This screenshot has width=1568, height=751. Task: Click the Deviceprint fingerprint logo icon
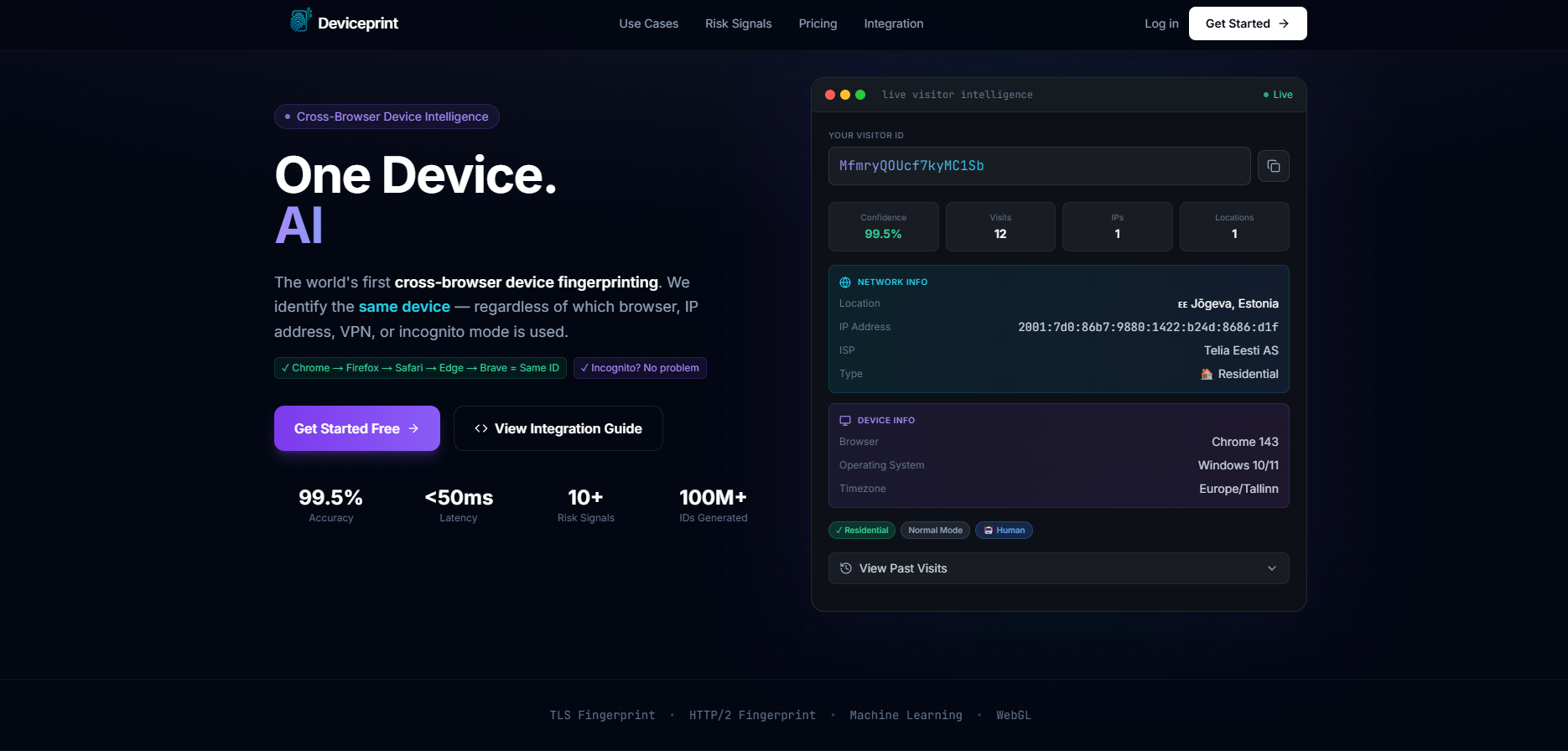click(x=301, y=20)
